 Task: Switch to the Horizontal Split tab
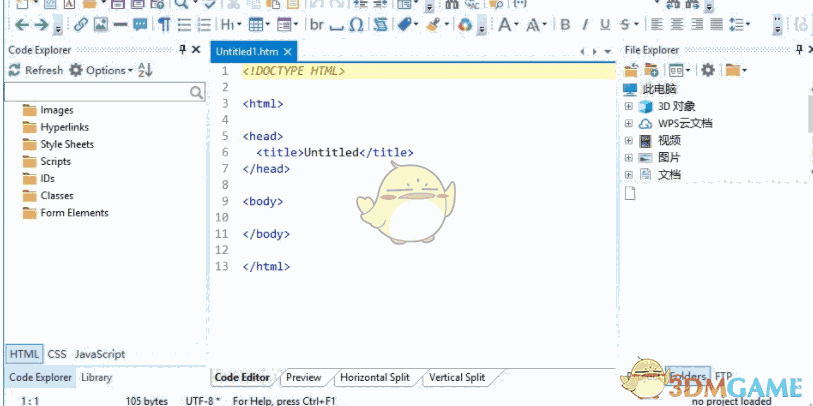(x=375, y=377)
